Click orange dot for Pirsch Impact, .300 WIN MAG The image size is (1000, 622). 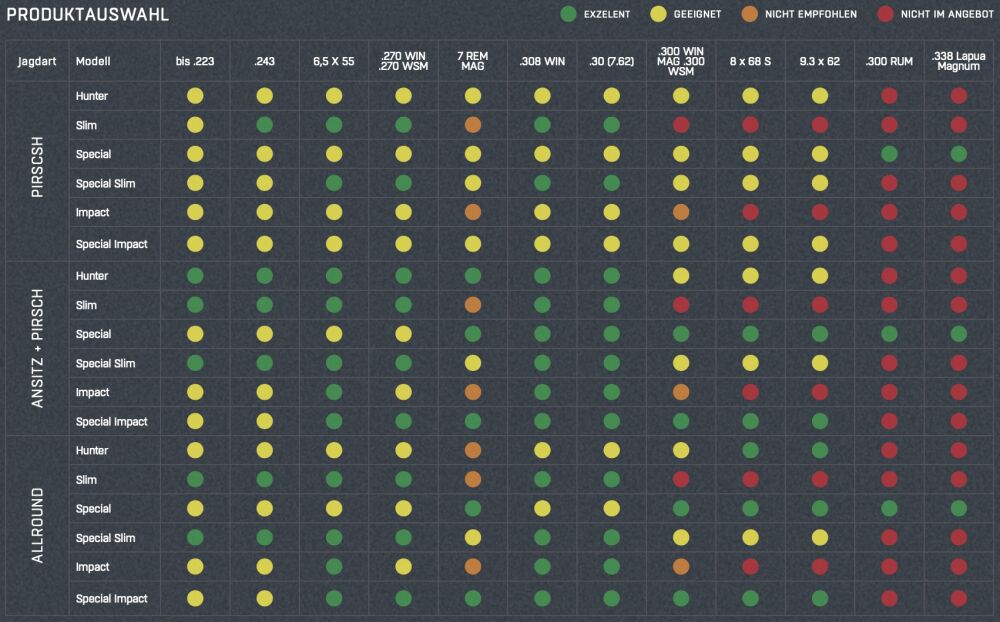click(x=681, y=212)
